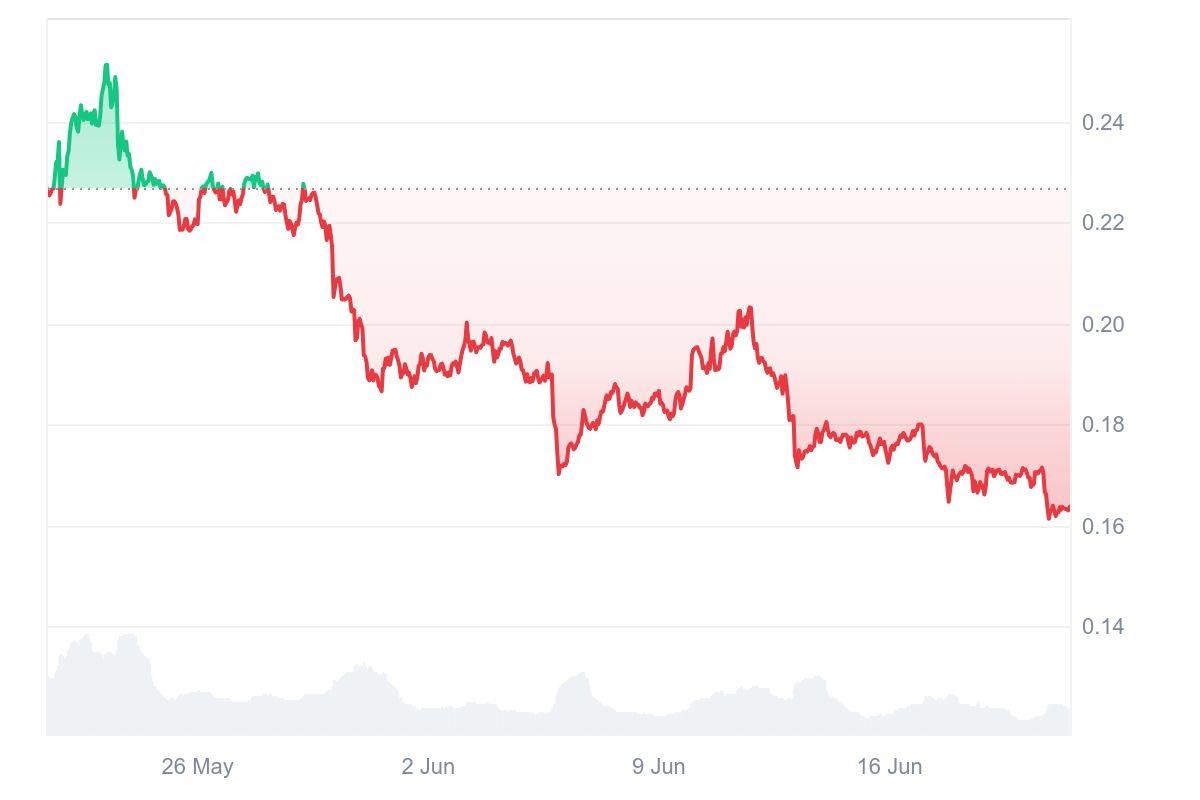Select the 16 Jun date label

(x=889, y=767)
